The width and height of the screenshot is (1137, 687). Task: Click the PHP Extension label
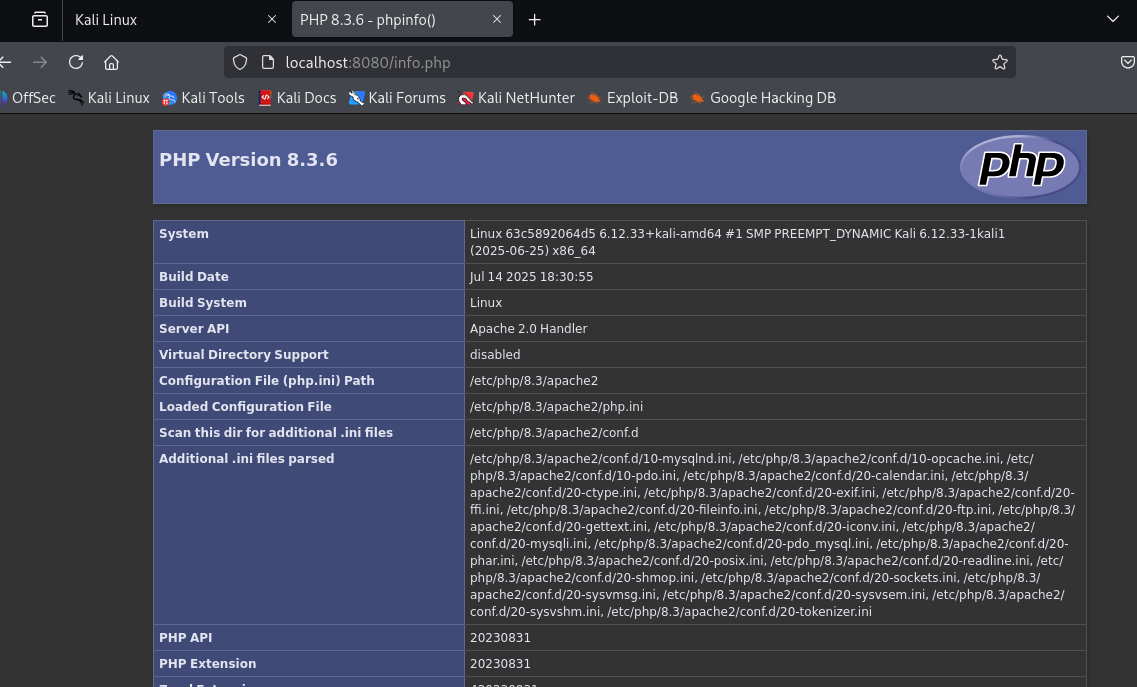pyautogui.click(x=207, y=664)
